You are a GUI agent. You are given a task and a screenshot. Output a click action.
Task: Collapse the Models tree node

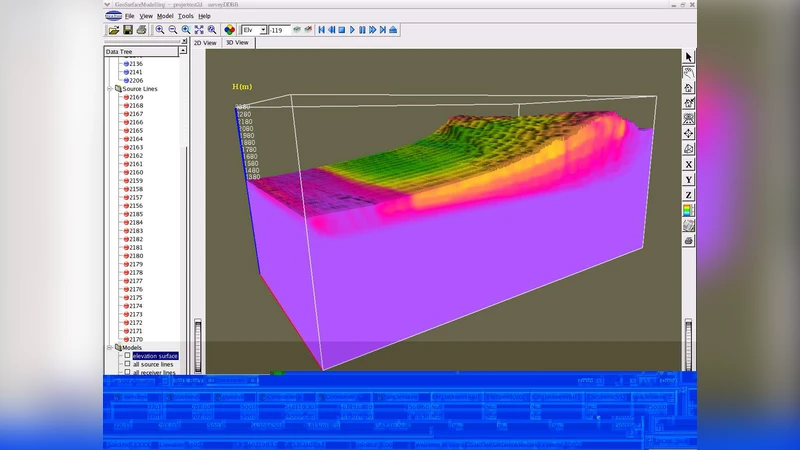click(110, 348)
